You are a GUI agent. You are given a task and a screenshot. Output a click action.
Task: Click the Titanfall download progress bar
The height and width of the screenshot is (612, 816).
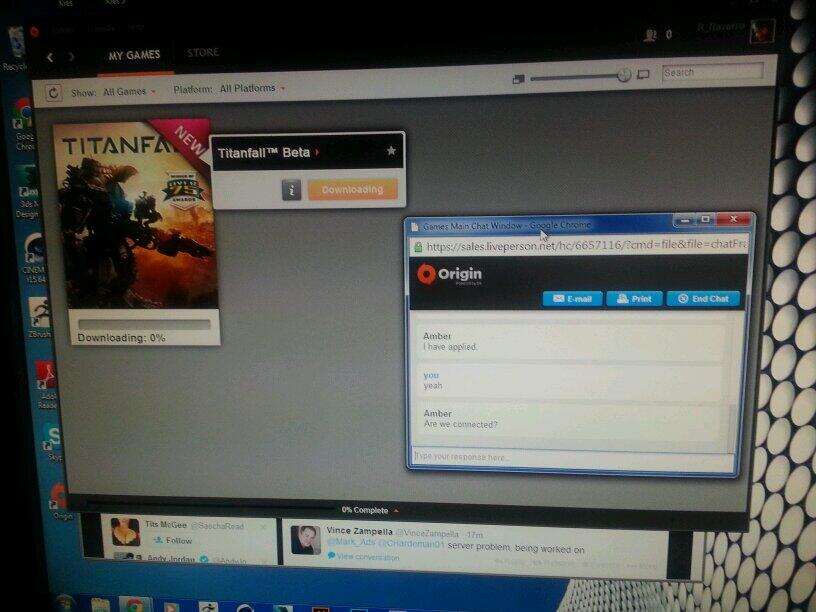tap(144, 325)
